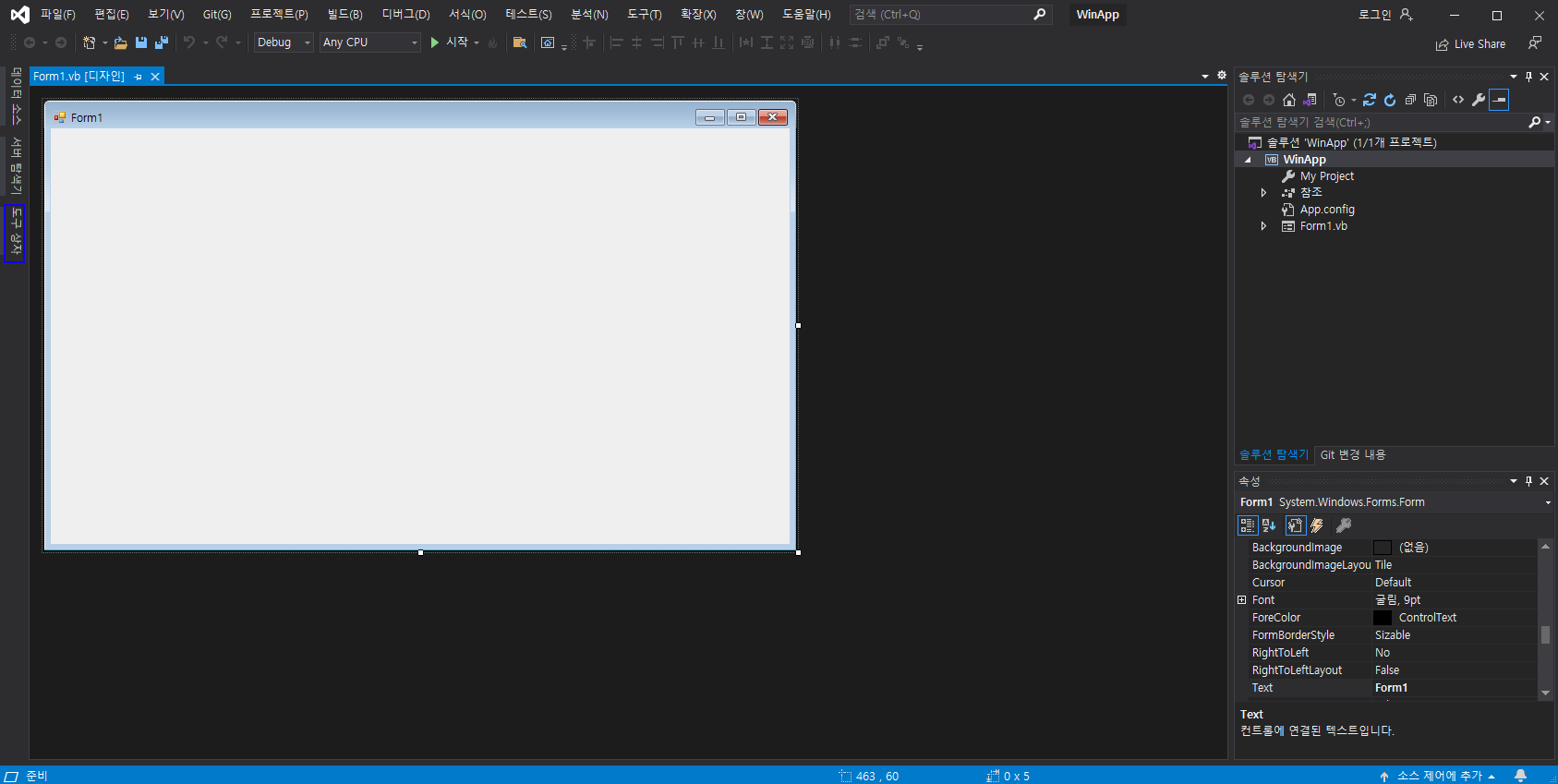Click the Home icon in Solution Explorer

pyautogui.click(x=1289, y=100)
